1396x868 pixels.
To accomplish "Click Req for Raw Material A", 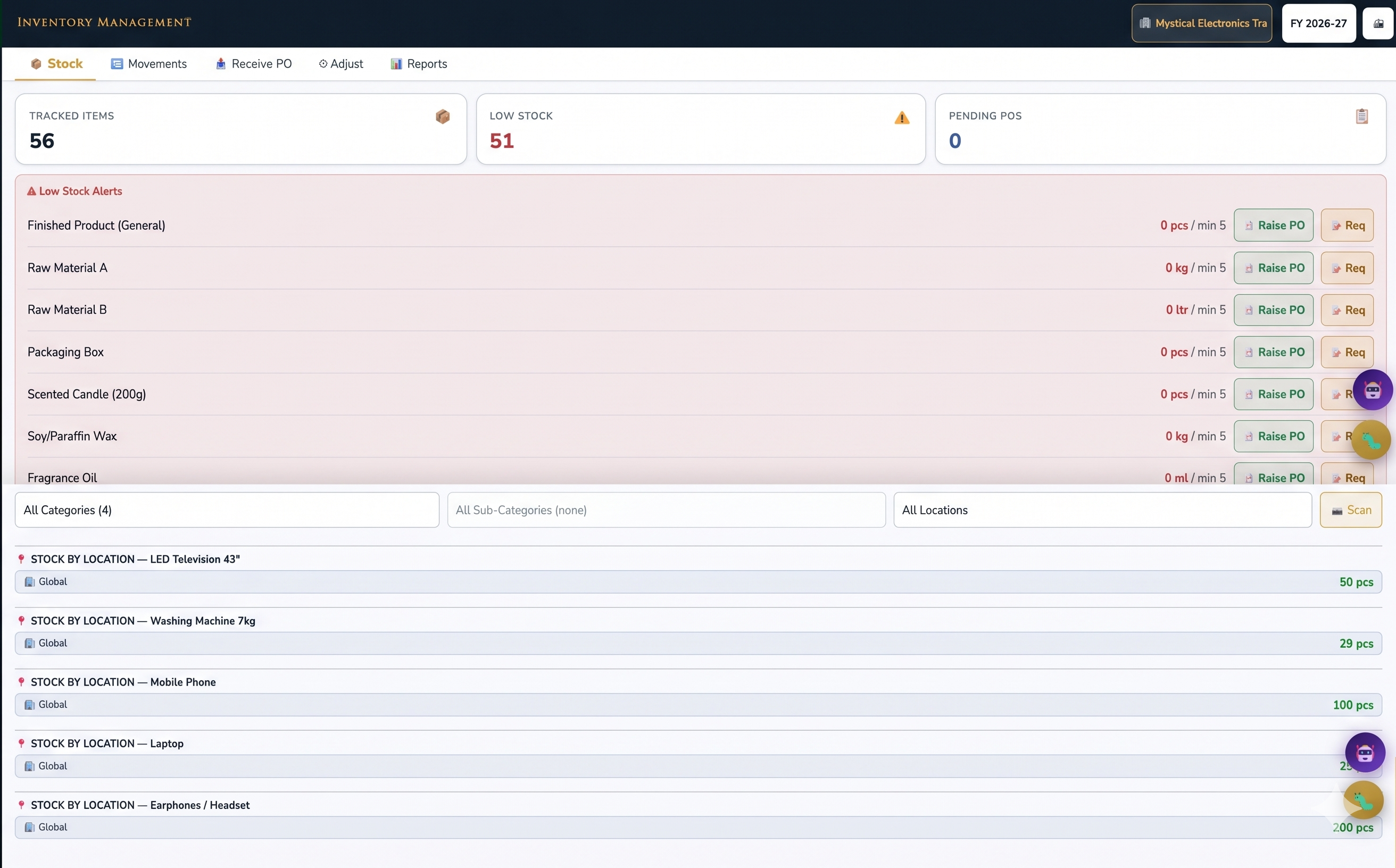I will [1347, 268].
